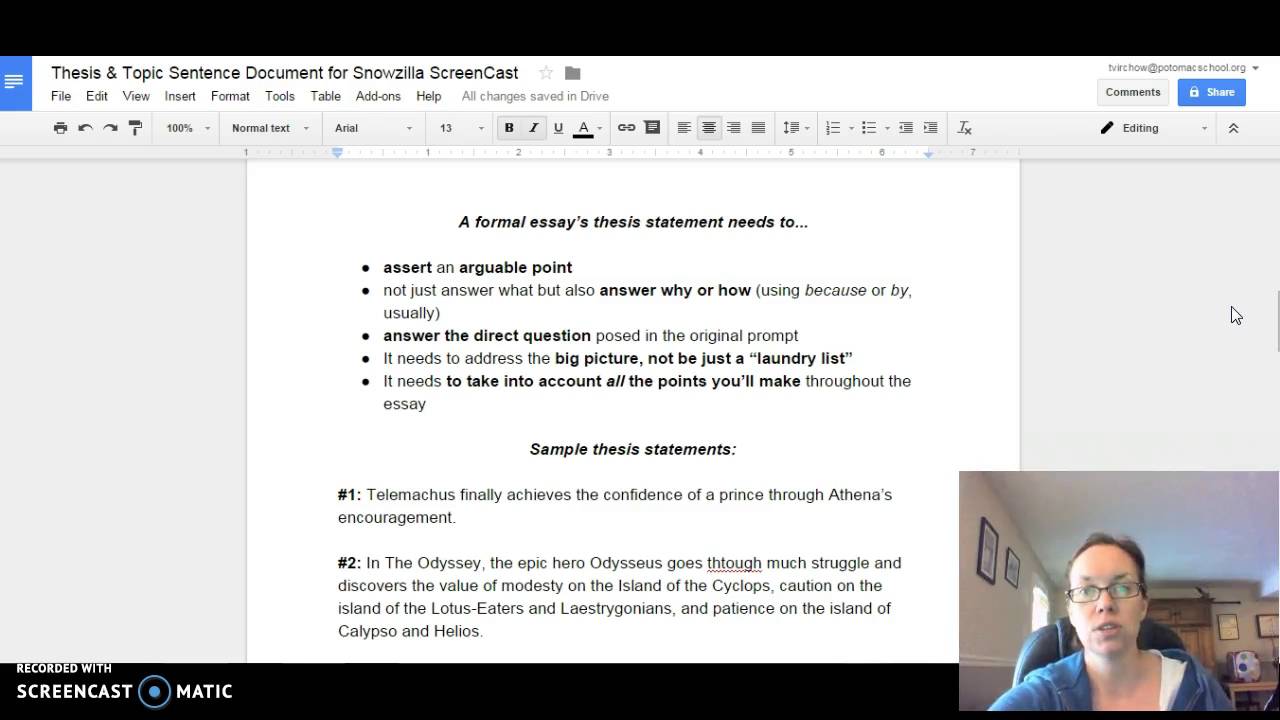Open the Help menu
Viewport: 1280px width, 720px height.
pos(429,96)
